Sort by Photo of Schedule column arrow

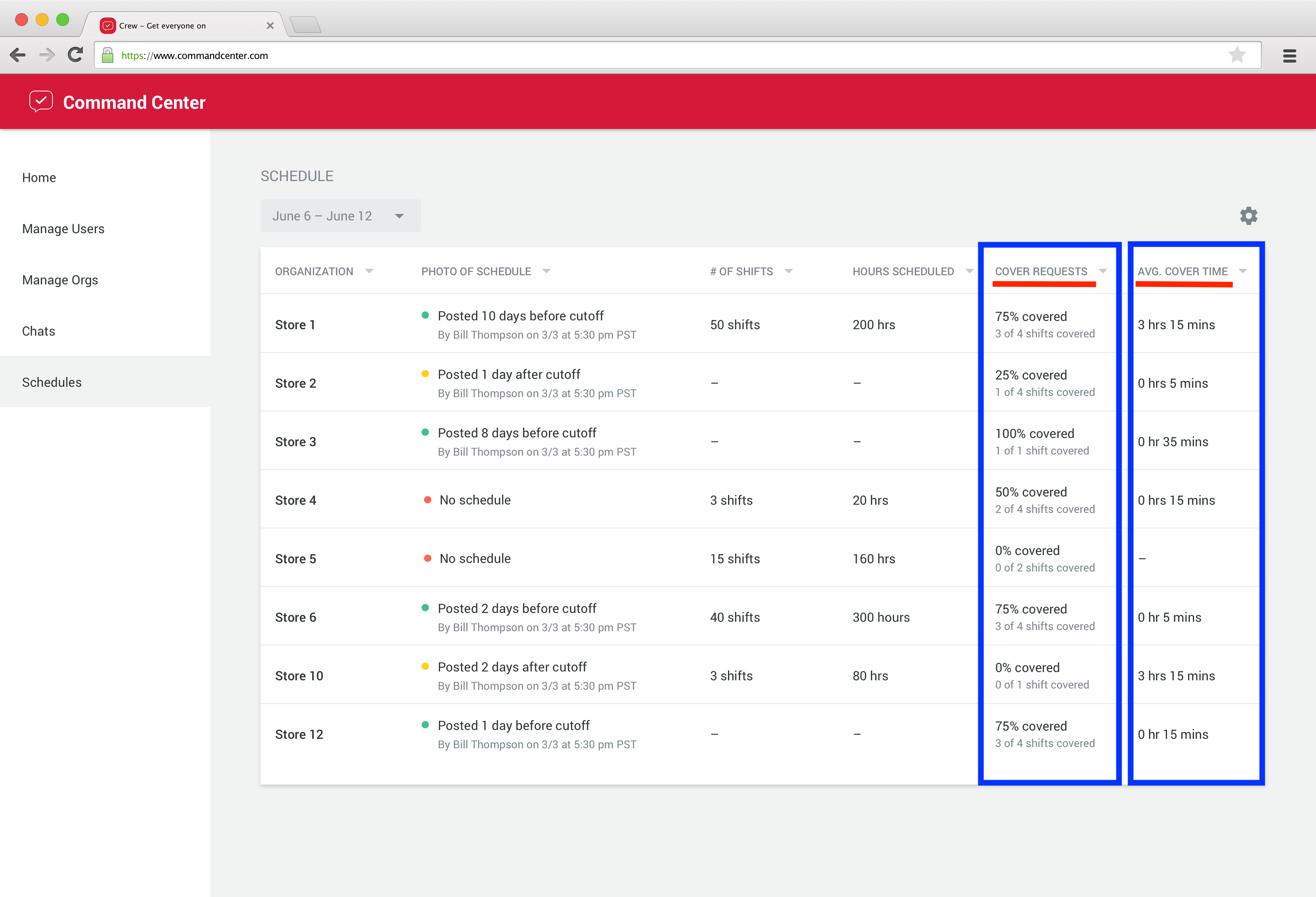[546, 271]
